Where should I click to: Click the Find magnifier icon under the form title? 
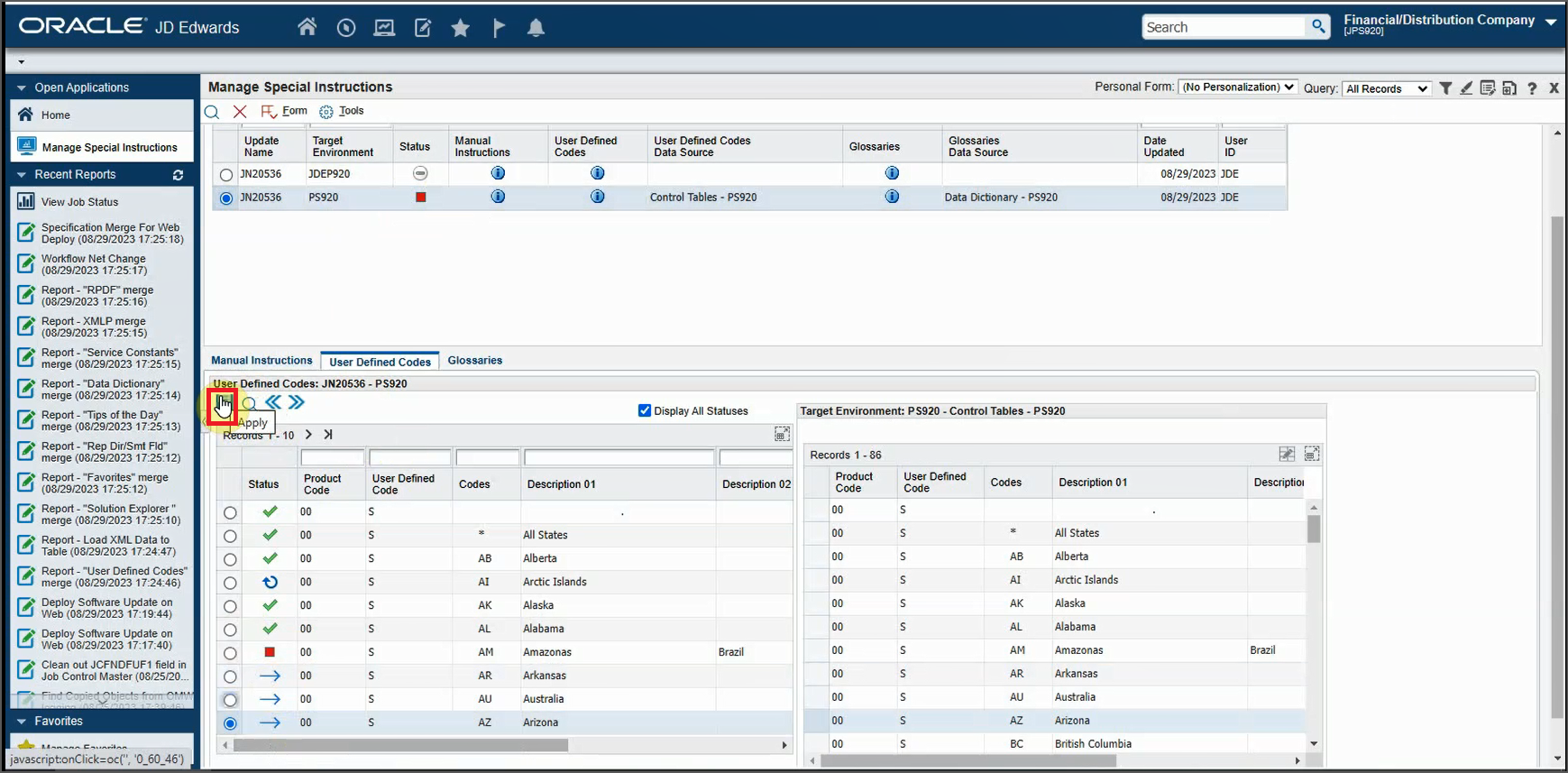click(212, 112)
